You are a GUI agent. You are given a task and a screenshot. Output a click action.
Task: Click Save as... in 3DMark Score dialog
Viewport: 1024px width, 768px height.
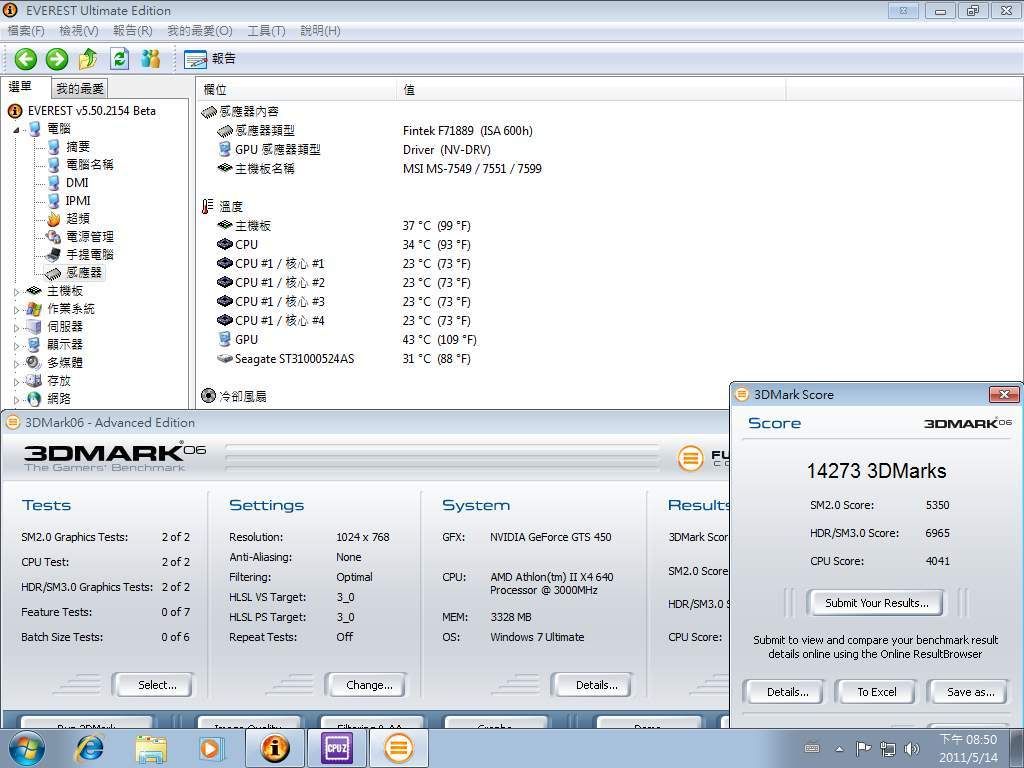[x=970, y=692]
